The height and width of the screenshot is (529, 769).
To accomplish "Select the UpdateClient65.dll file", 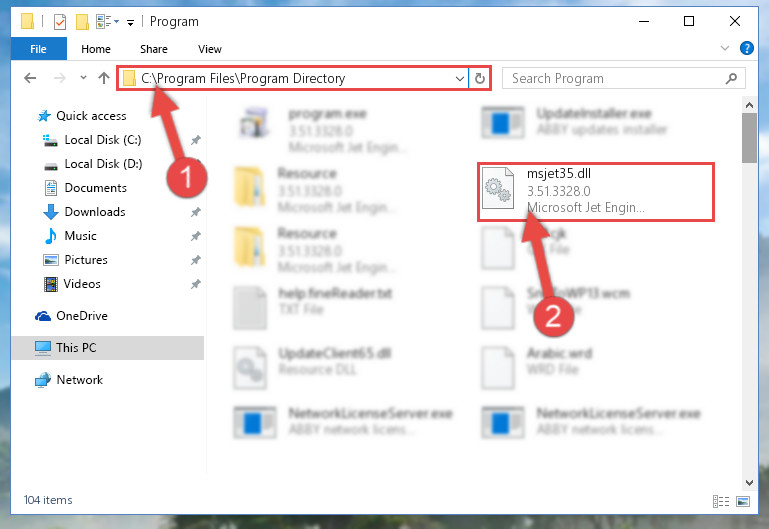I will pyautogui.click(x=314, y=367).
